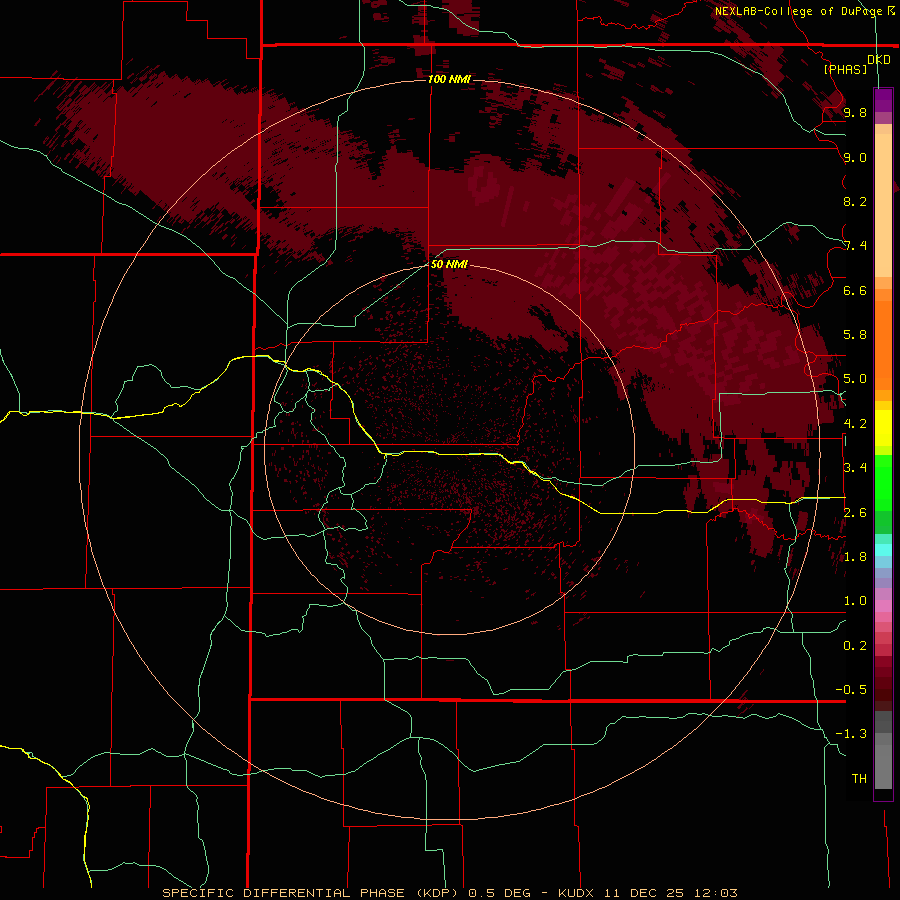Click the 1.0 scale value
Viewport: 900px width, 900px height.
coord(855,601)
